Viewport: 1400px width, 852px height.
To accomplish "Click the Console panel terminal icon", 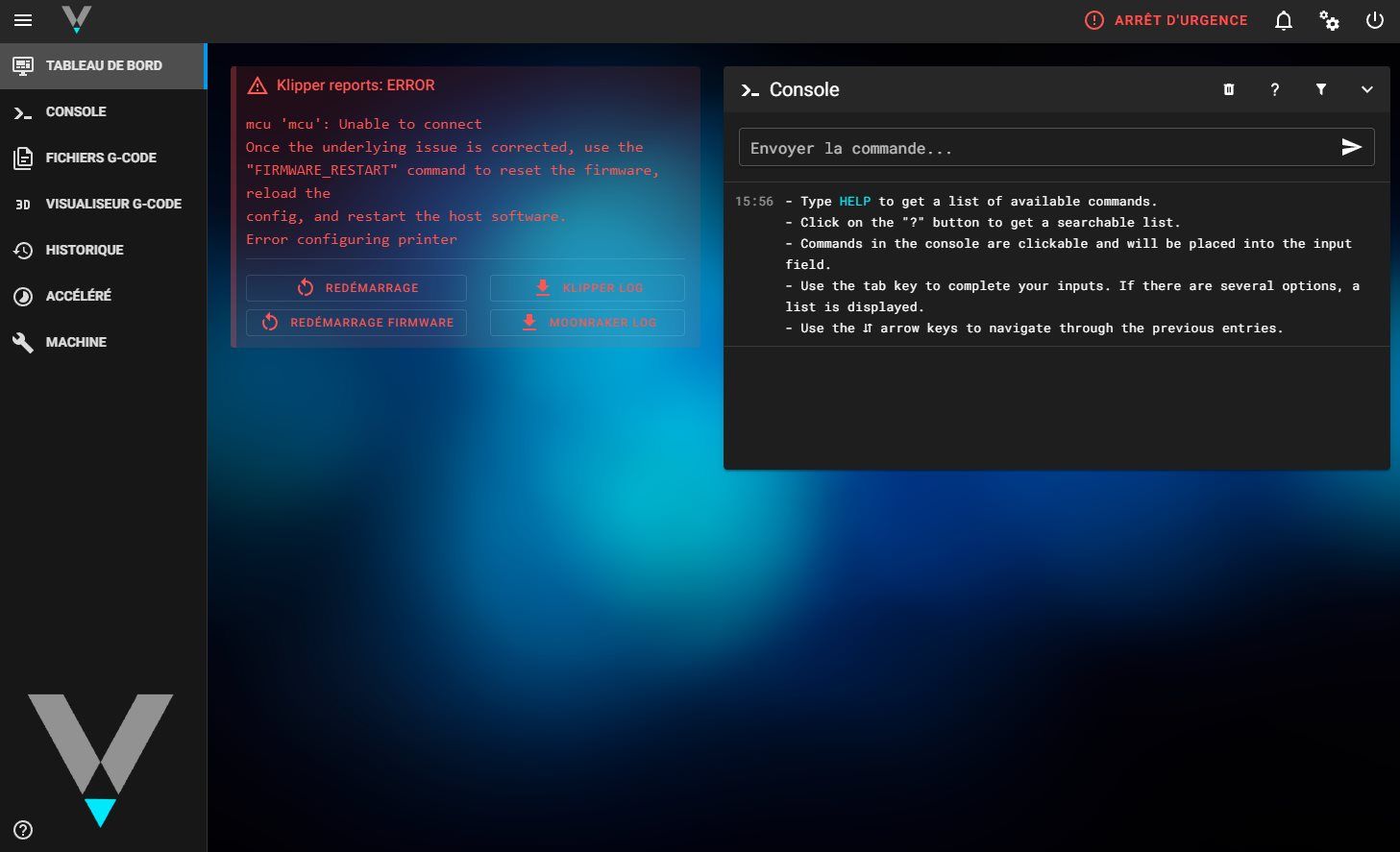I will [750, 90].
